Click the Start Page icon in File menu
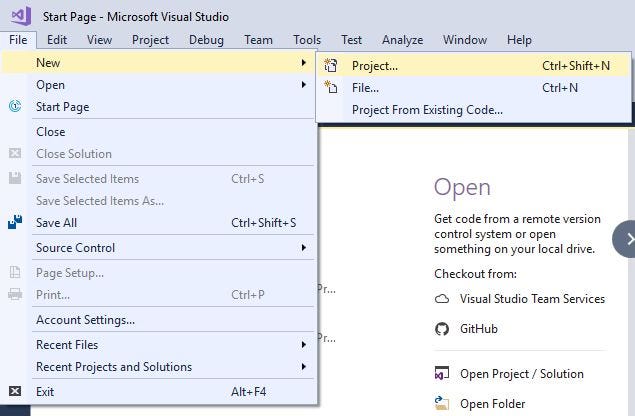The image size is (635, 416). (15, 107)
